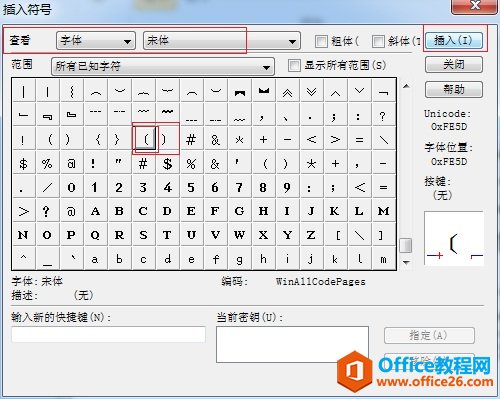This screenshot has height=399, width=500.
Task: Click the scrollbar down arrow of the symbol grid
Action: [406, 262]
